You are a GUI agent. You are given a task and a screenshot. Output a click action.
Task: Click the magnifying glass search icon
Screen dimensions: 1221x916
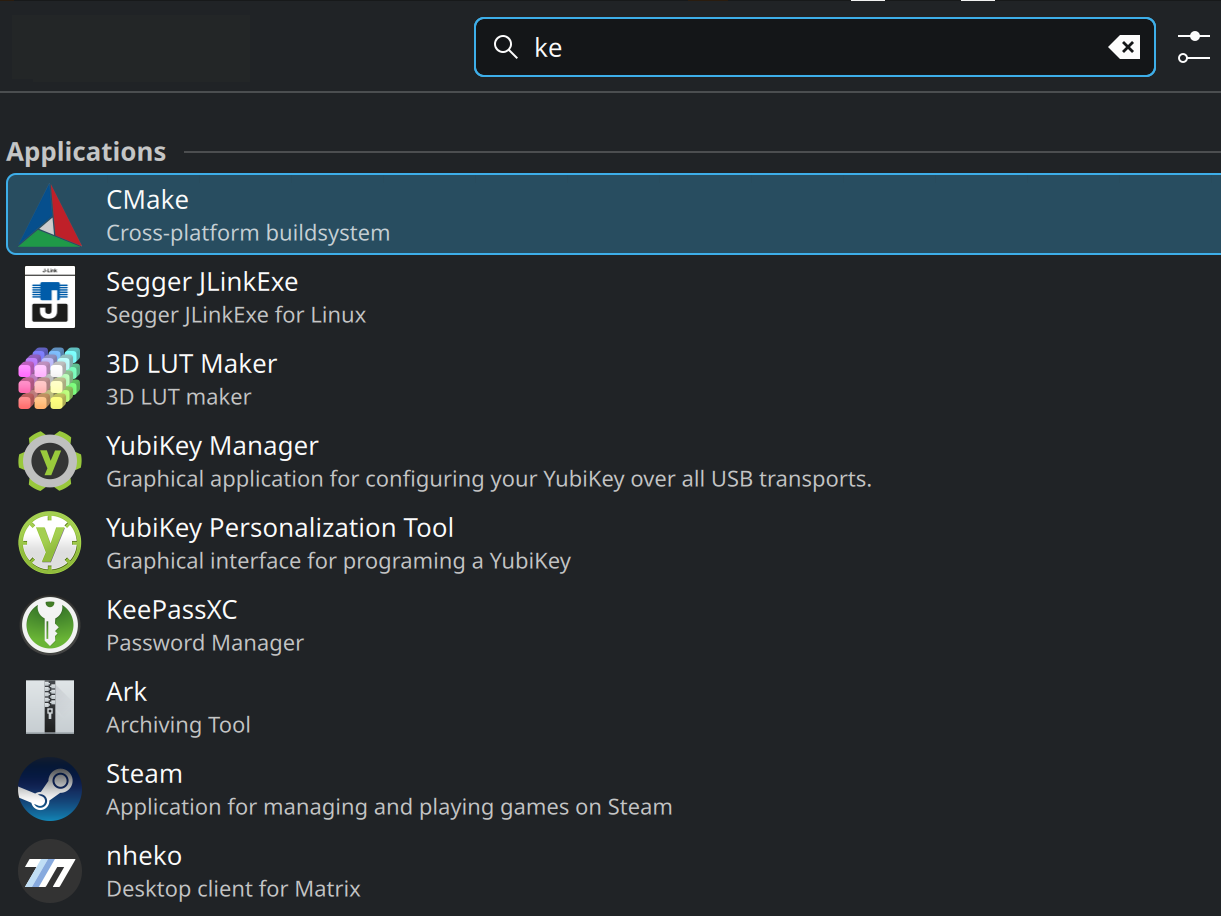(506, 47)
